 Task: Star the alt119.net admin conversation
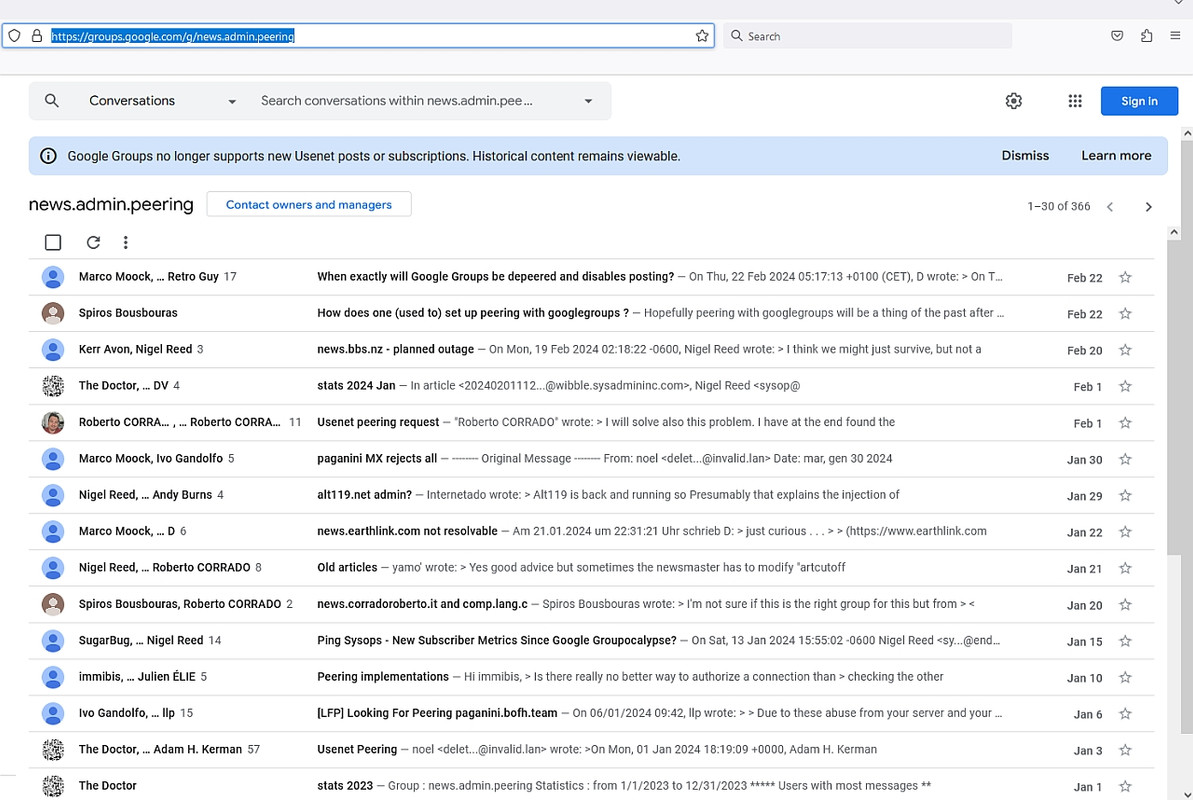(1125, 496)
